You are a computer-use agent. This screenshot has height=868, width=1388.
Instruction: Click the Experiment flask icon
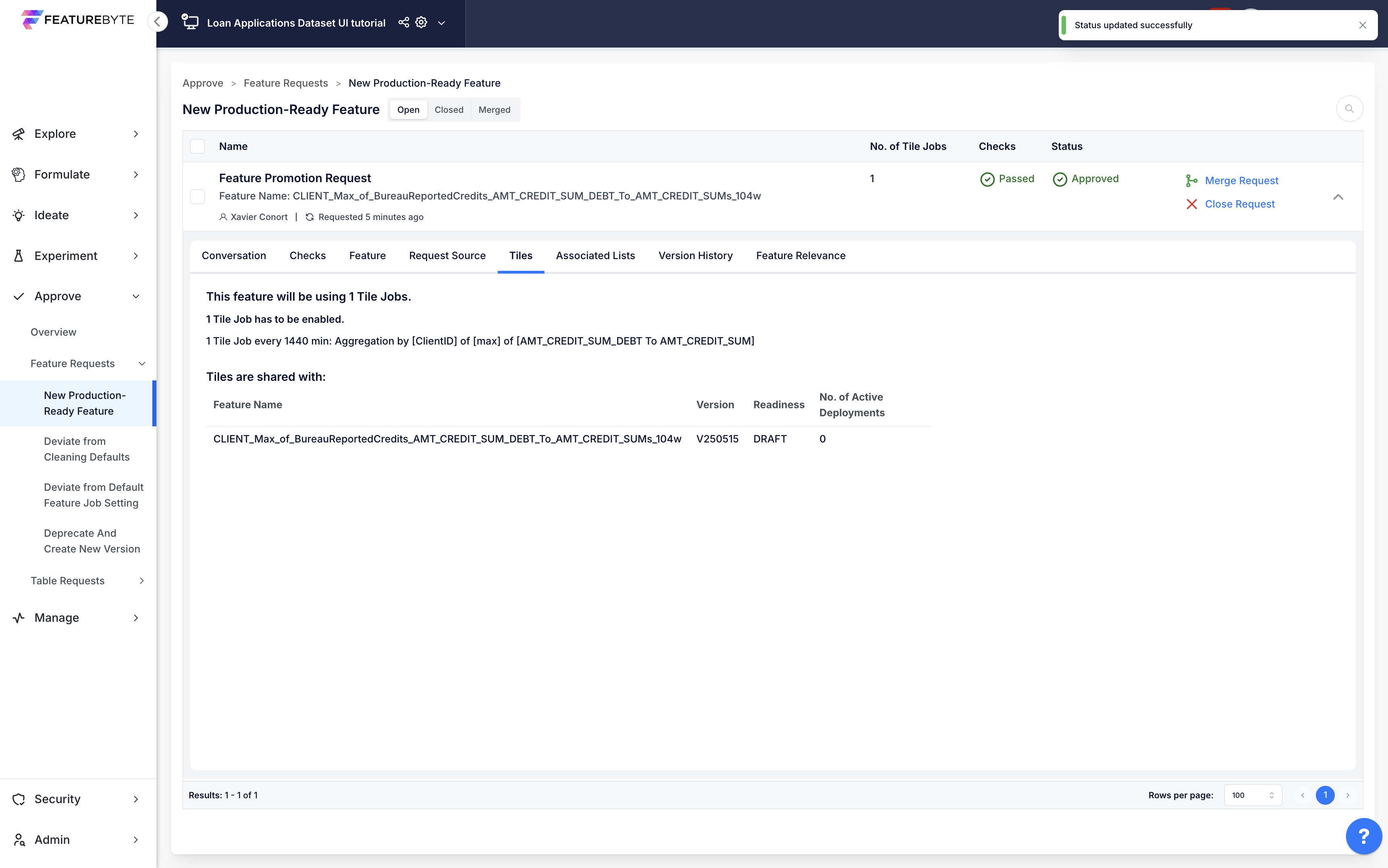pos(19,256)
